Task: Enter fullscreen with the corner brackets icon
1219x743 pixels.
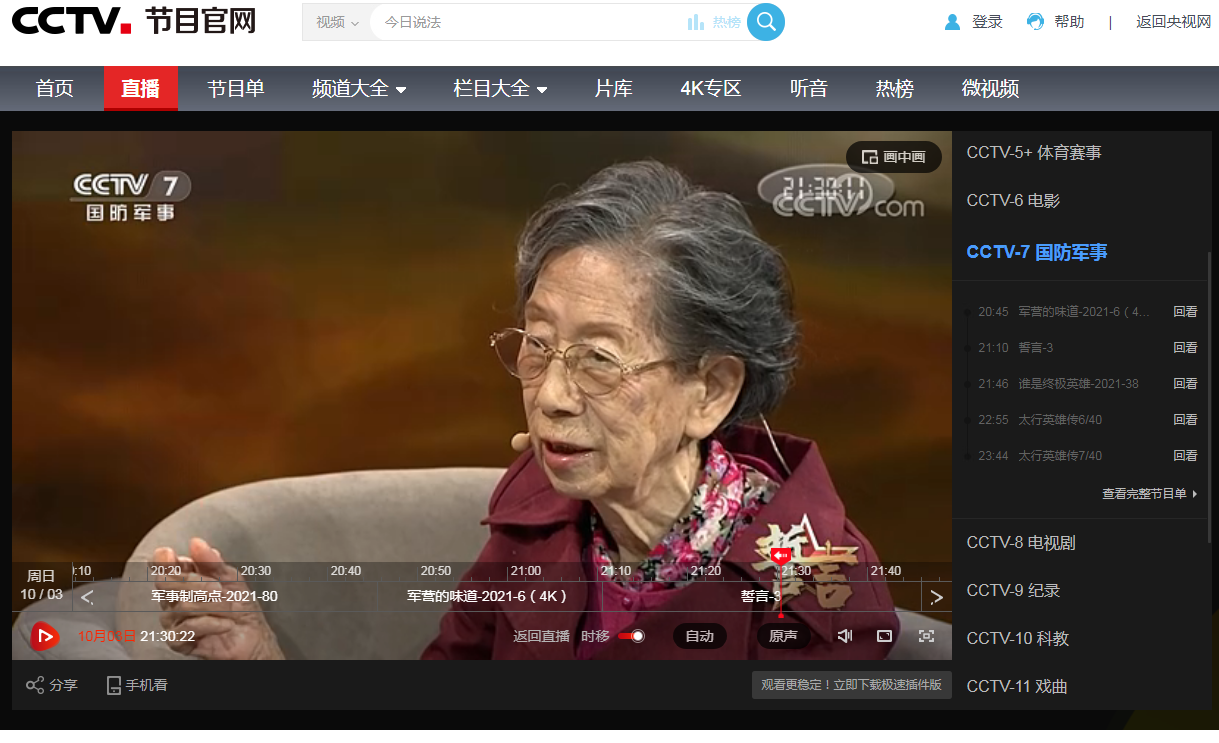Action: (x=926, y=636)
